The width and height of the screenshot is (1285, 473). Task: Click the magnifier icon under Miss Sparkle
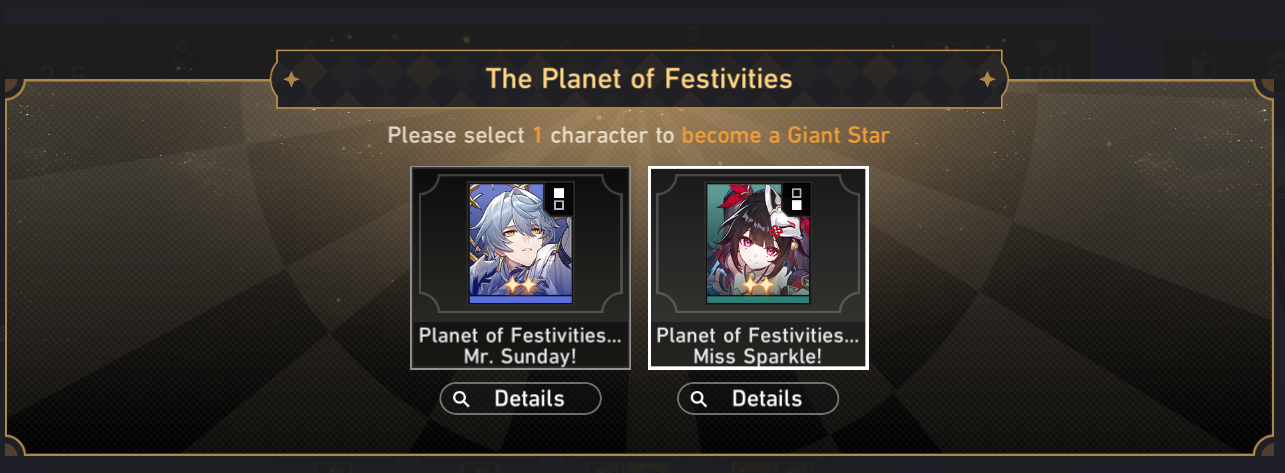point(699,399)
